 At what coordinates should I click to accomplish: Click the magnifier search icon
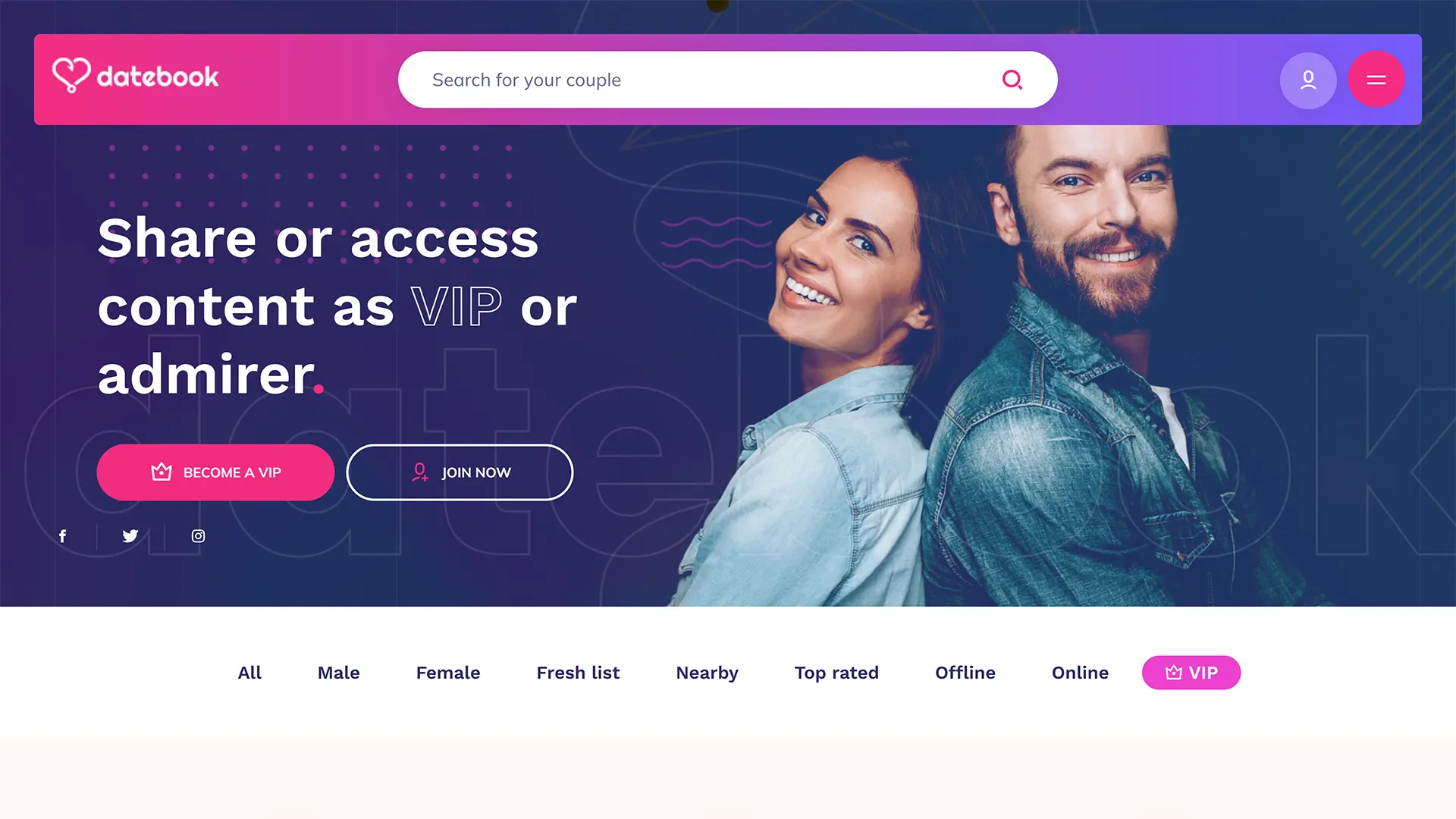(1012, 80)
